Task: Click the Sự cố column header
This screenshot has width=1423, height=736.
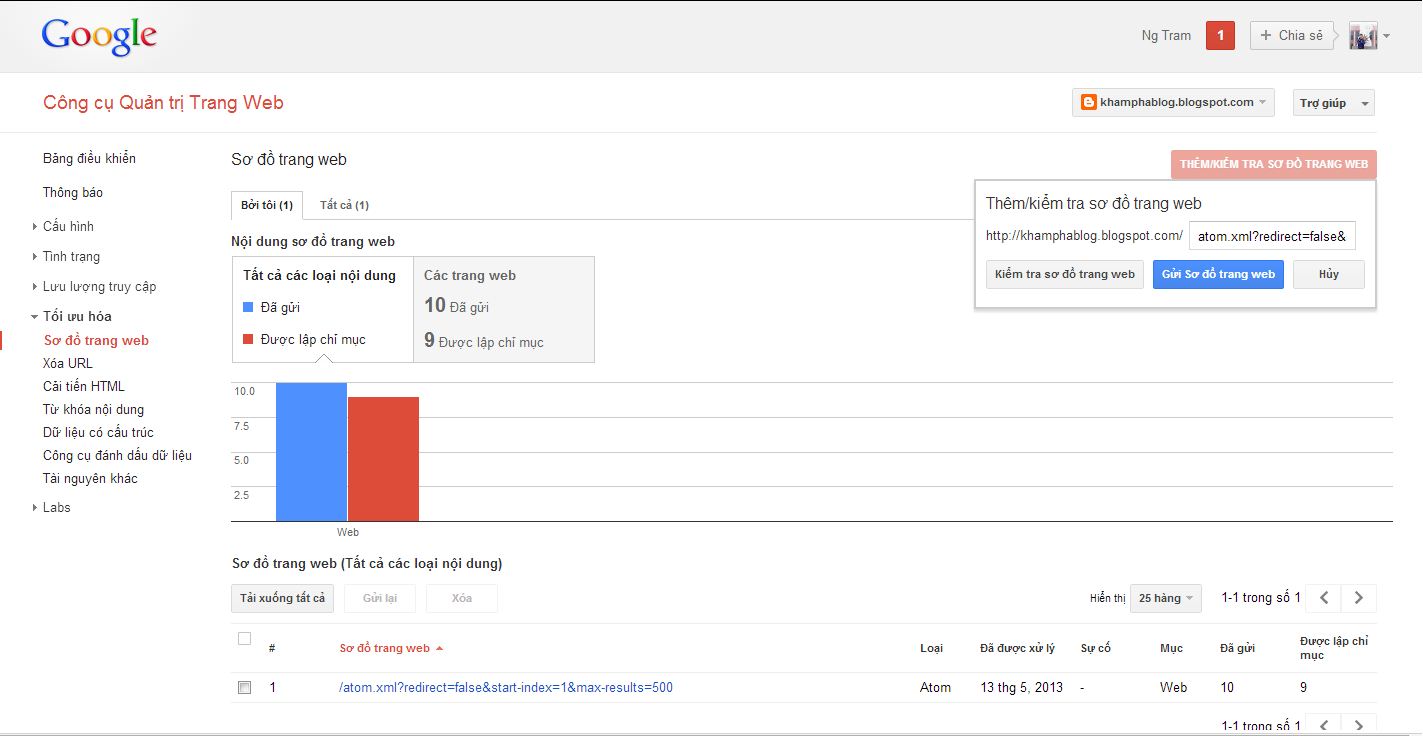Action: 1095,648
